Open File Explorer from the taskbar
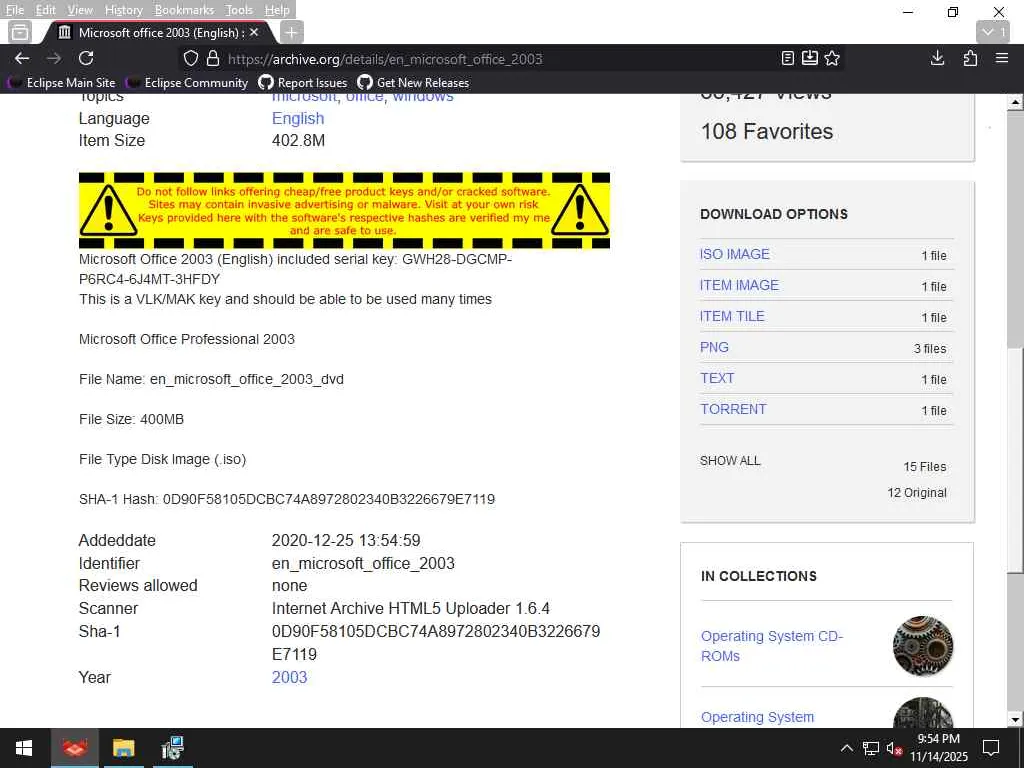The width and height of the screenshot is (1024, 768). click(123, 748)
